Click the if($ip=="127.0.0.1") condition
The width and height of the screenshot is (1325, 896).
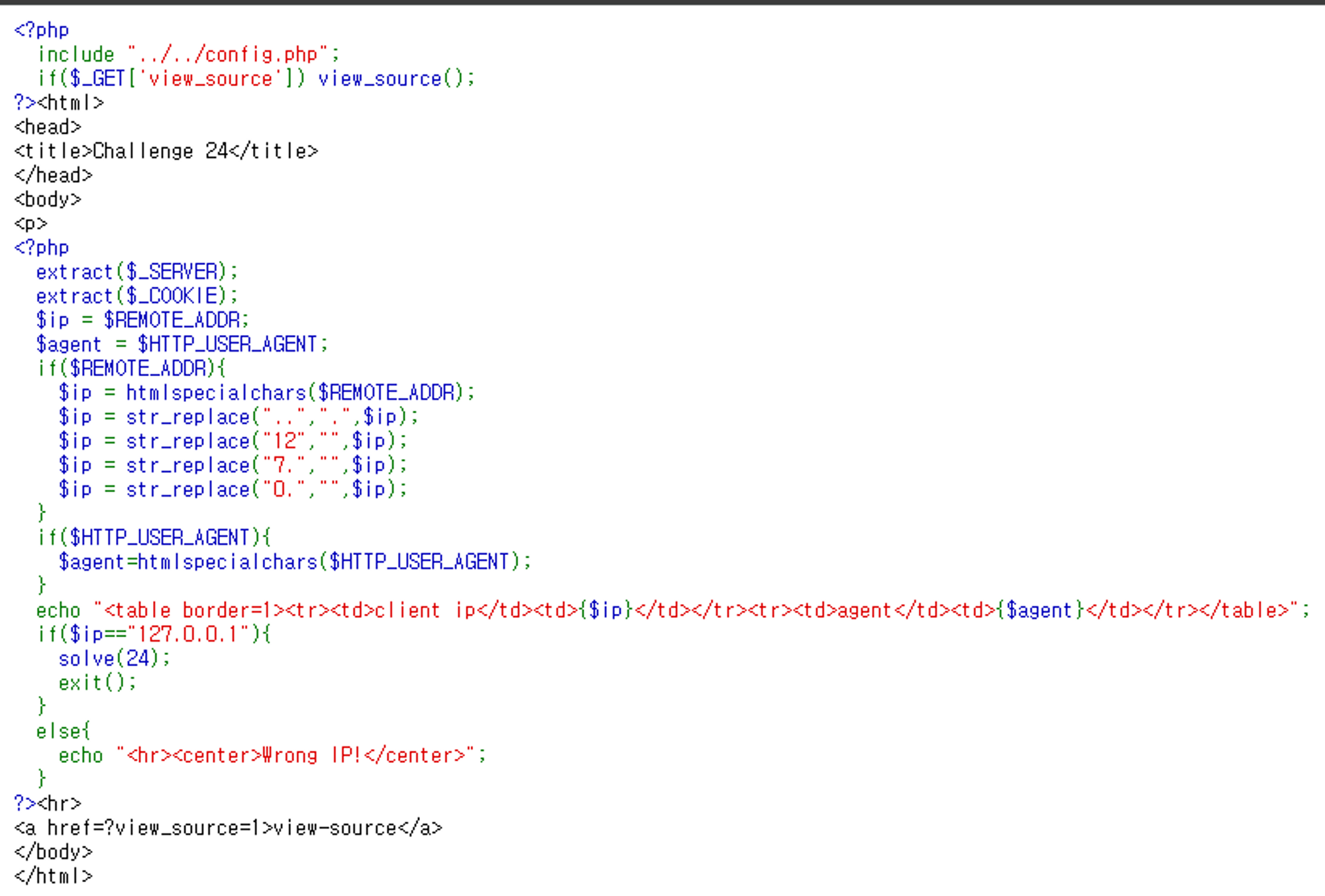click(154, 634)
